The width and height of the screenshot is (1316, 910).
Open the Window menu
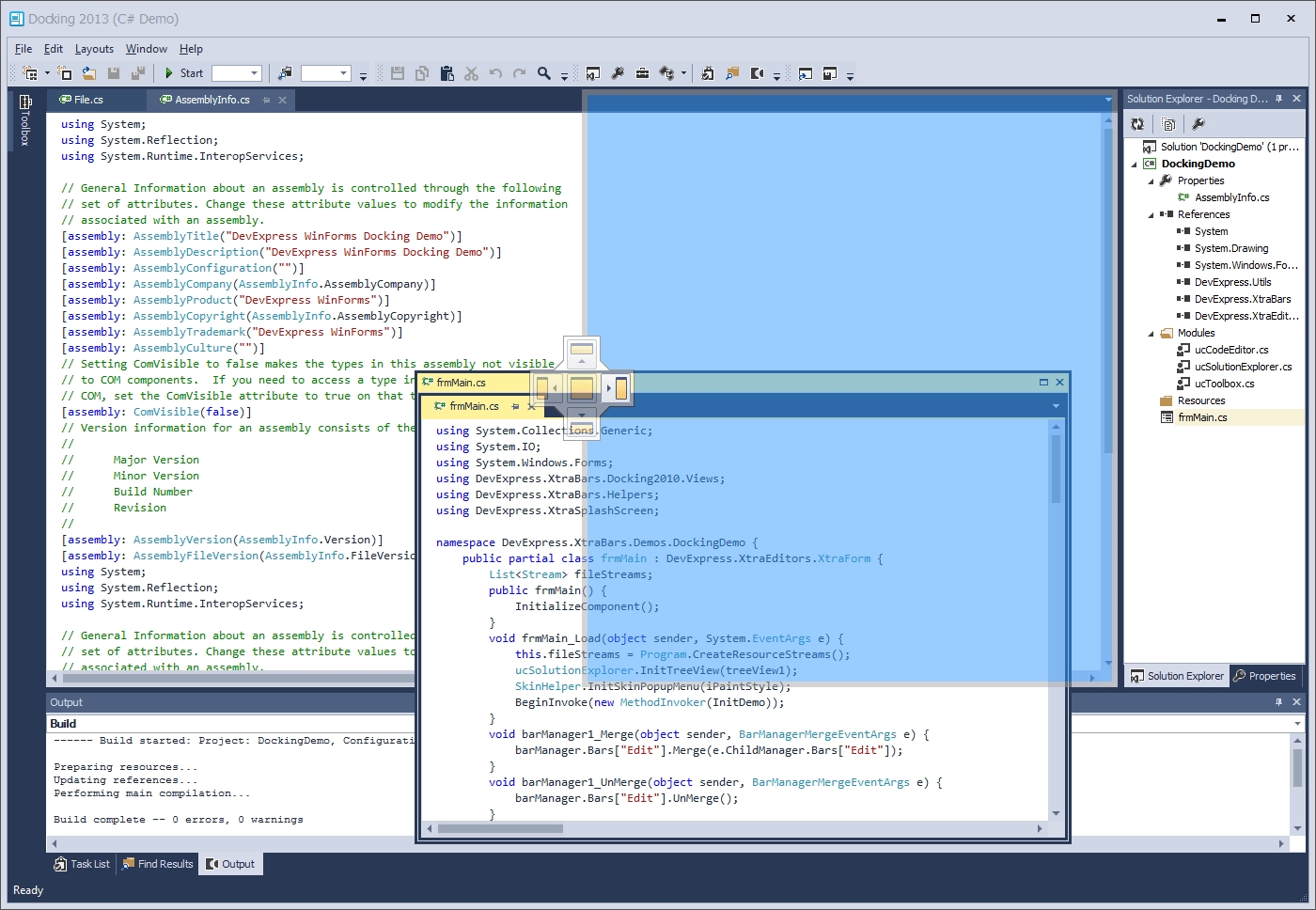pyautogui.click(x=147, y=49)
